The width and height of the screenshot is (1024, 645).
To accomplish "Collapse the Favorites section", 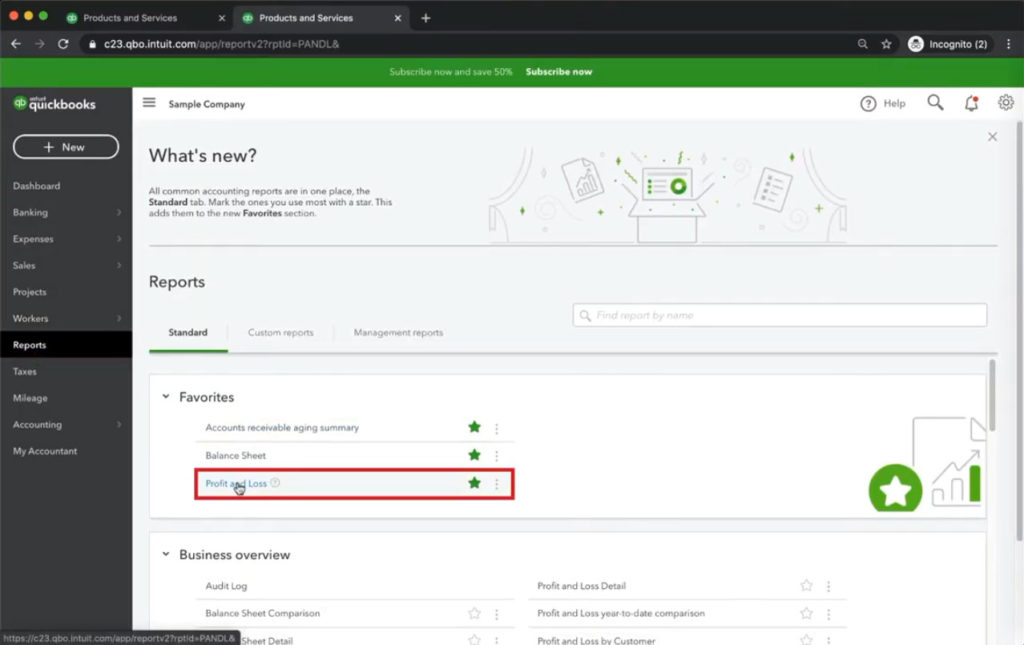I will [166, 397].
